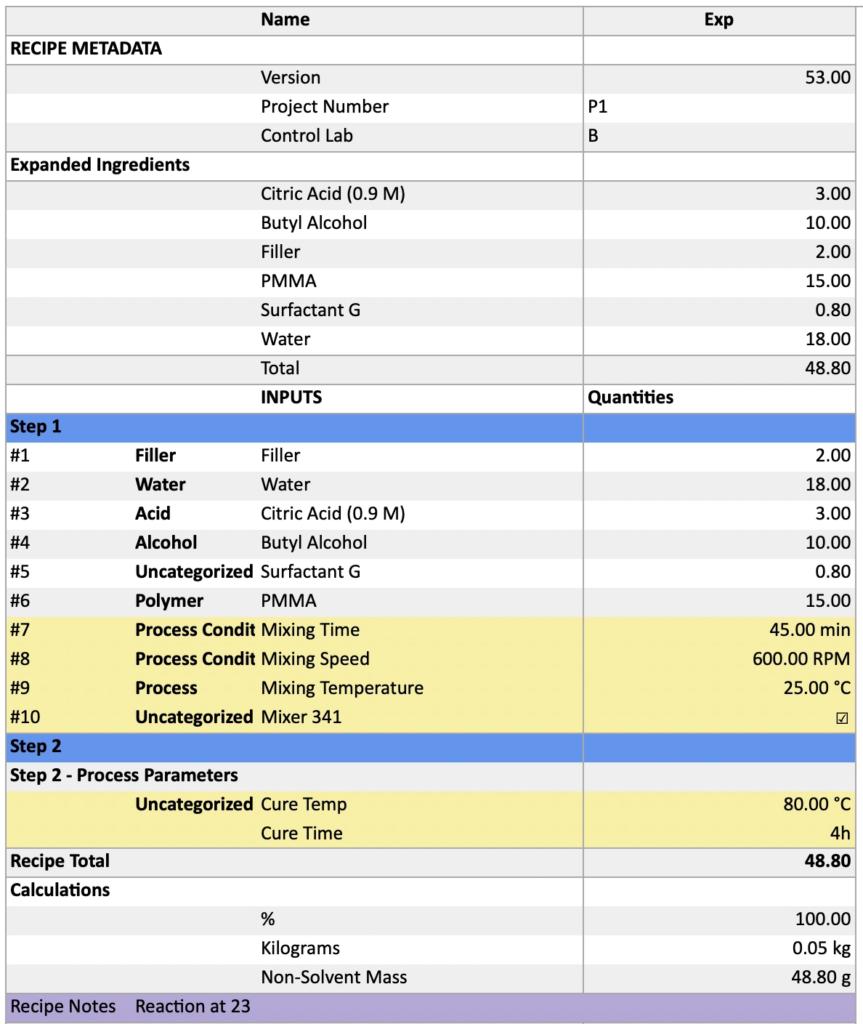Click the Name column header
The height and width of the screenshot is (1024, 863).
point(285,20)
